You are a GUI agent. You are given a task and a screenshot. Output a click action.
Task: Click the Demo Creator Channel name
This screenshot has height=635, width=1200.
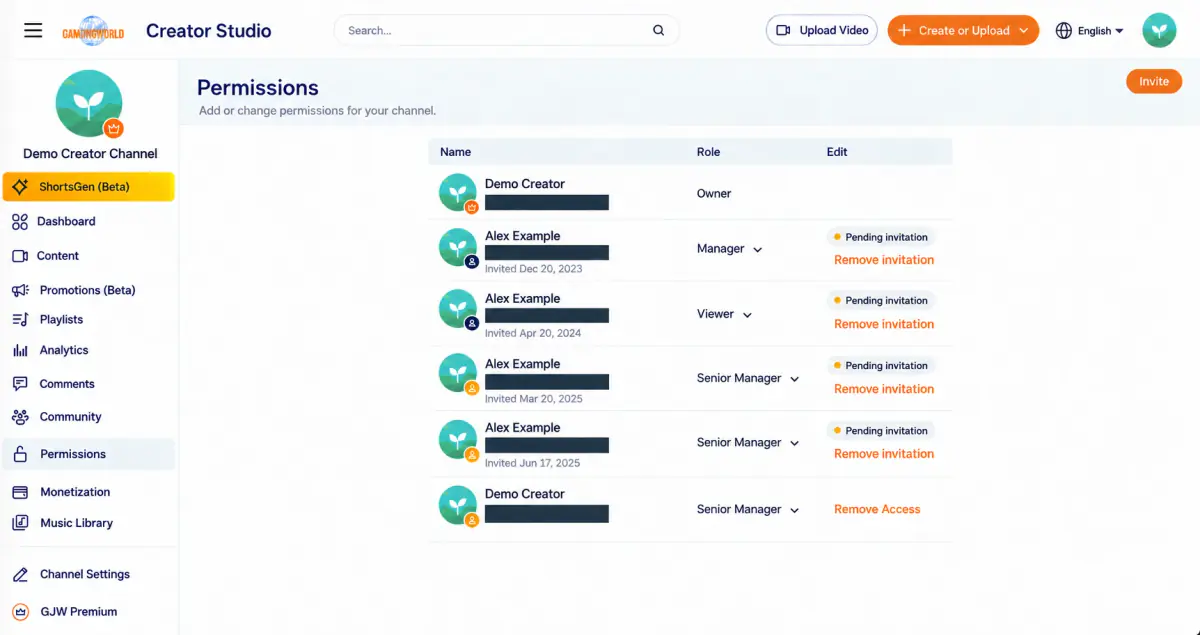(x=90, y=154)
